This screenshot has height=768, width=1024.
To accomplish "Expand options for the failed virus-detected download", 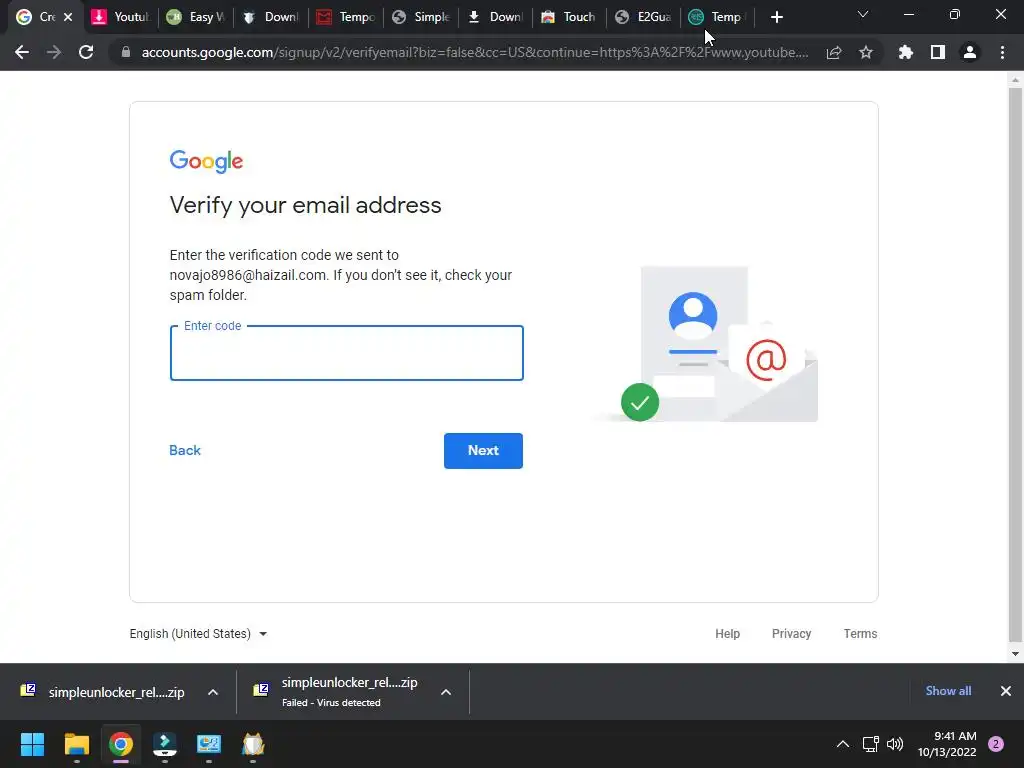I will [446, 692].
